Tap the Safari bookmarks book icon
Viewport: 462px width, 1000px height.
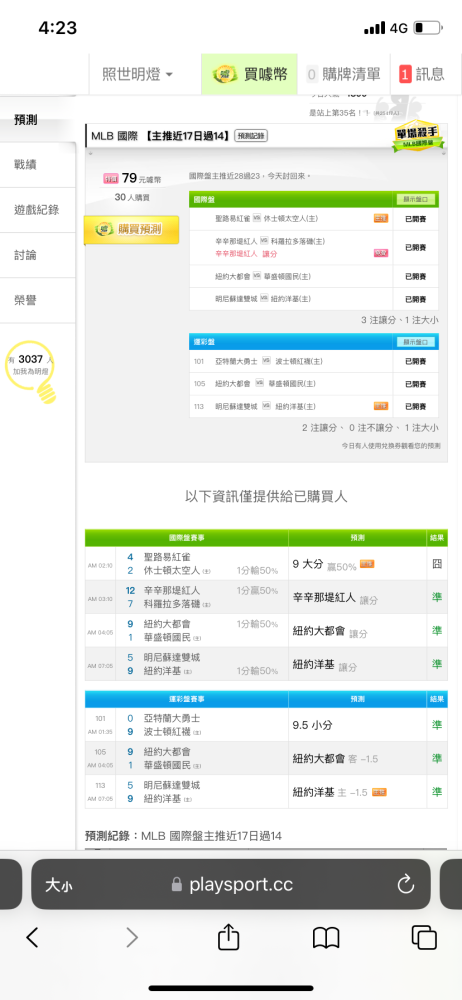point(326,938)
